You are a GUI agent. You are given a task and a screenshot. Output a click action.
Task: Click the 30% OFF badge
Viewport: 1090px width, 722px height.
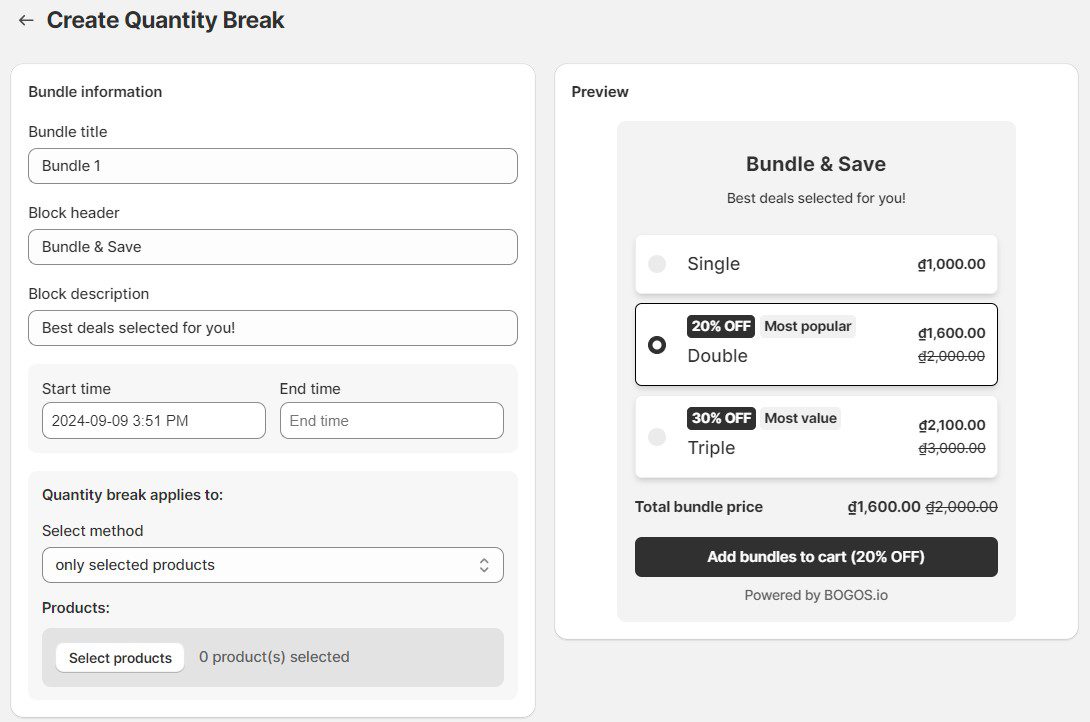click(720, 418)
